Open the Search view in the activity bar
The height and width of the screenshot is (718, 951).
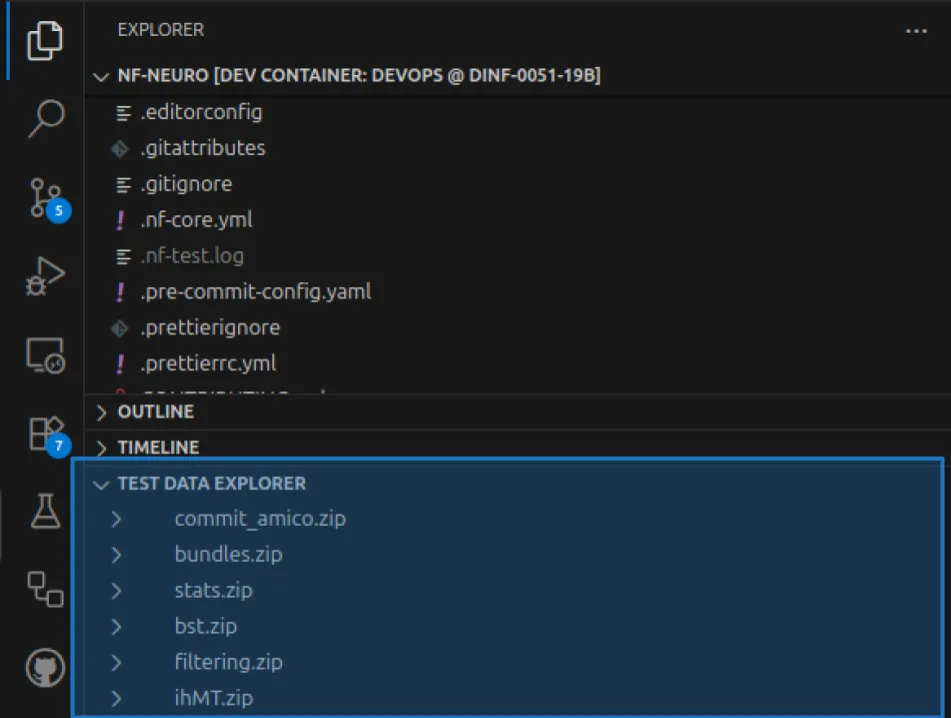pyautogui.click(x=40, y=118)
